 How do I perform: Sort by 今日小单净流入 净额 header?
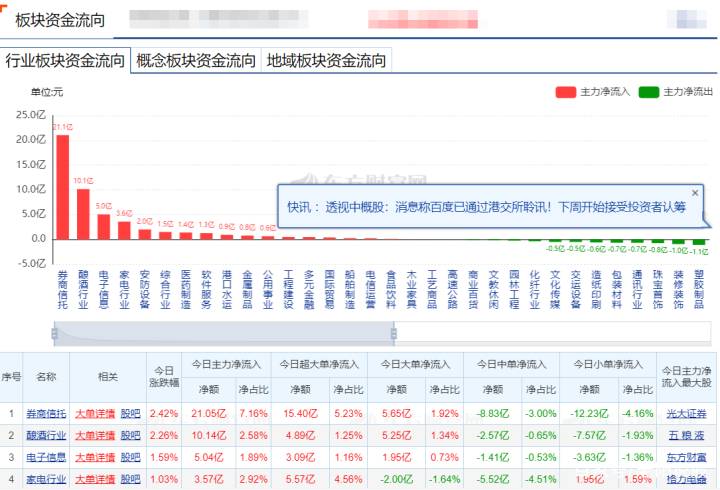(x=589, y=390)
